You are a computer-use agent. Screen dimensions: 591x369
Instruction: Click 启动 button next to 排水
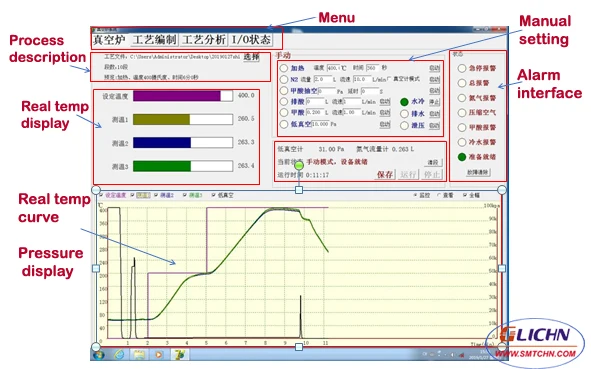[x=435, y=114]
